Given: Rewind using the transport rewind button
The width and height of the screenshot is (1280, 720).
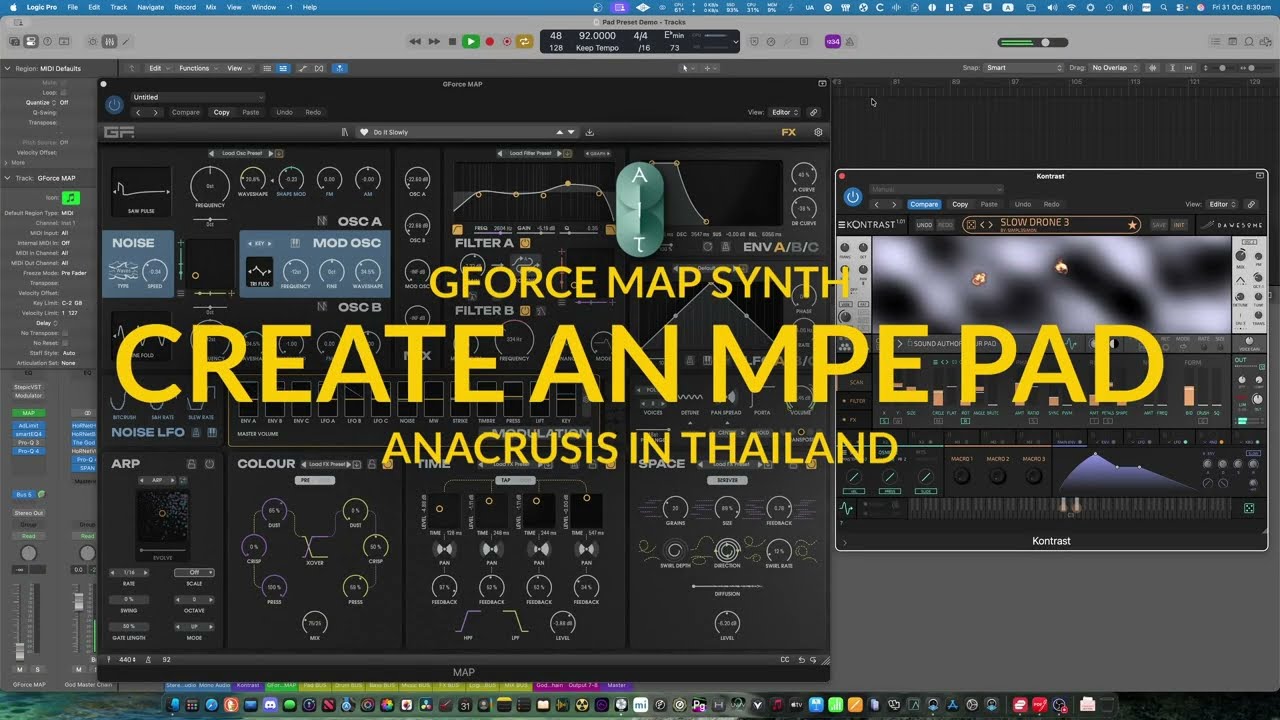Looking at the screenshot, I should [x=415, y=41].
